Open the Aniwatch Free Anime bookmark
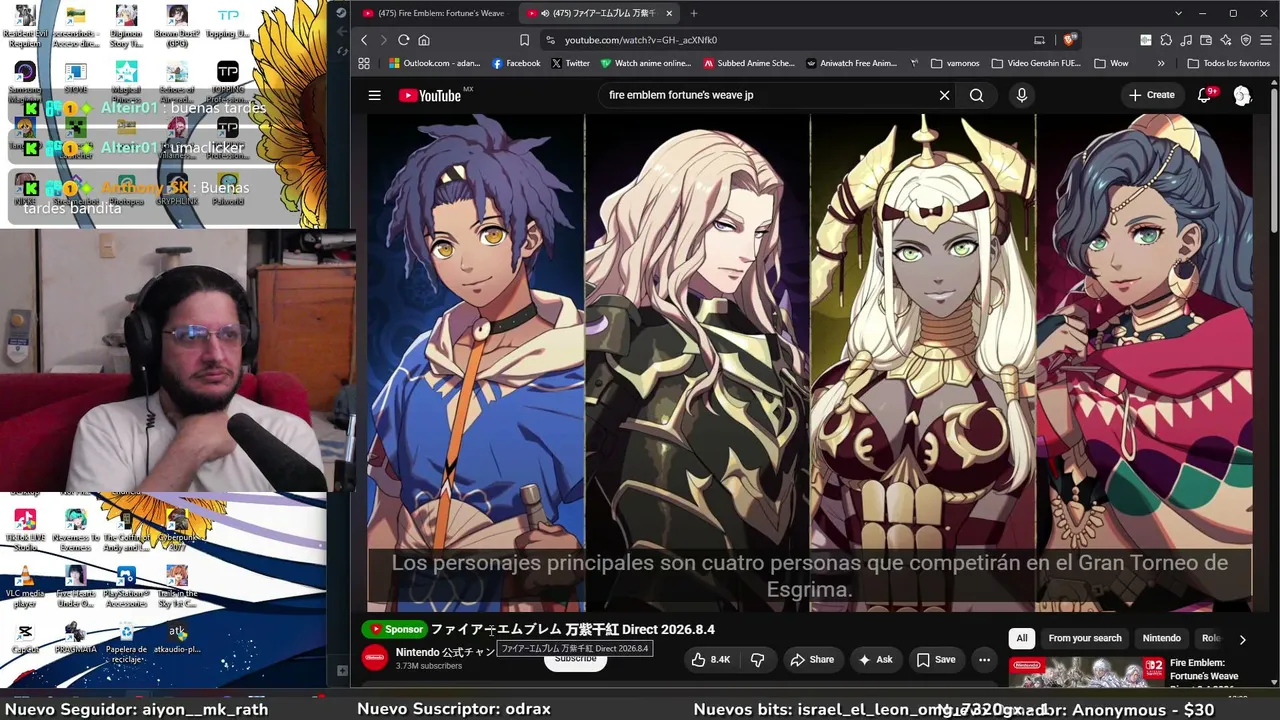The height and width of the screenshot is (720, 1280). tap(851, 63)
